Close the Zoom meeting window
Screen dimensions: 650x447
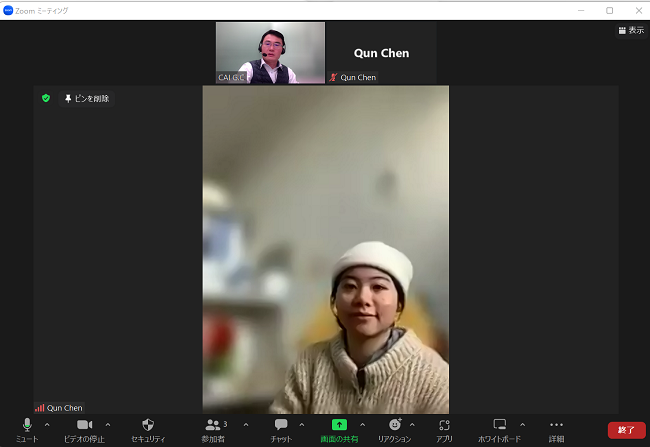pyautogui.click(x=639, y=10)
